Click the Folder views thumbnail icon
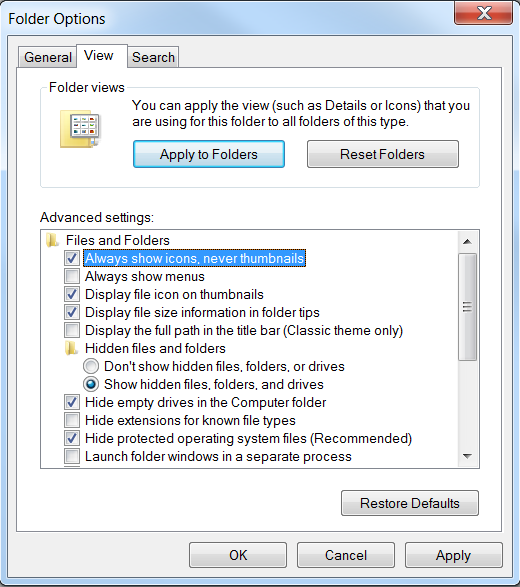This screenshot has width=520, height=587. (x=80, y=129)
